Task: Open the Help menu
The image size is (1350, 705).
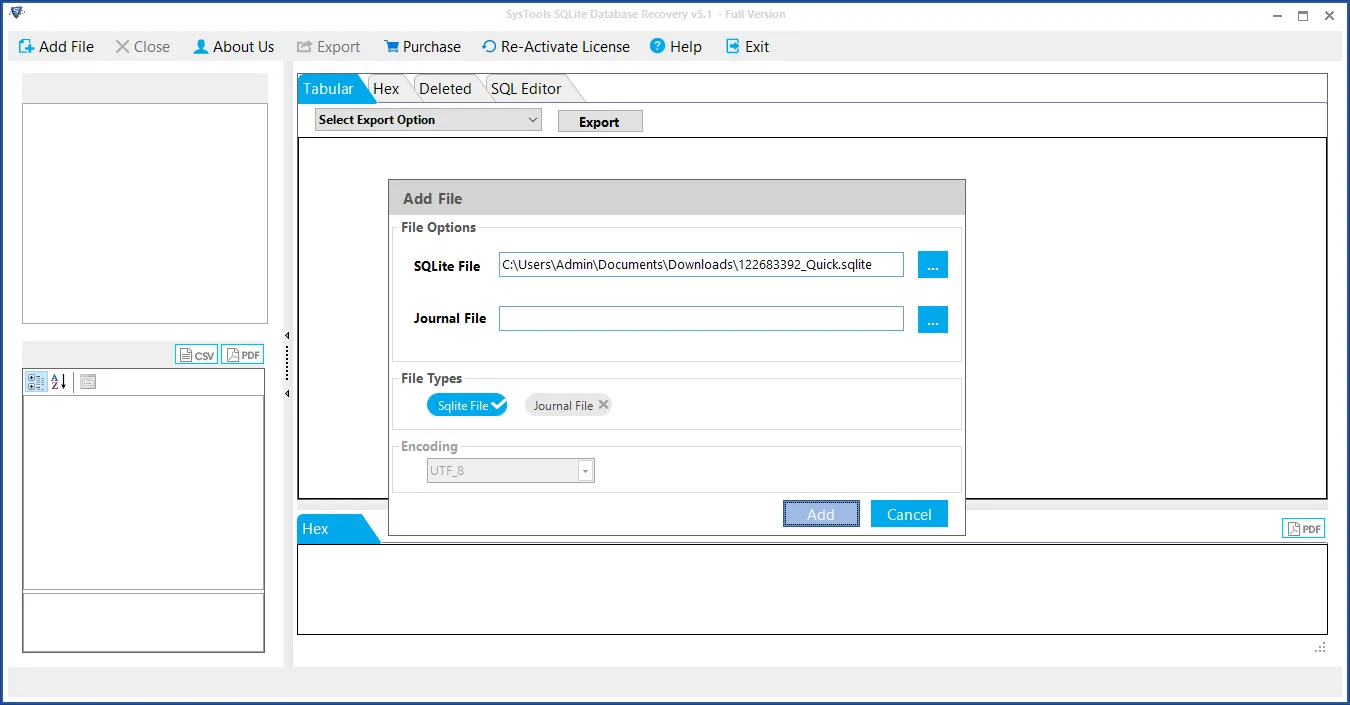Action: tap(676, 46)
